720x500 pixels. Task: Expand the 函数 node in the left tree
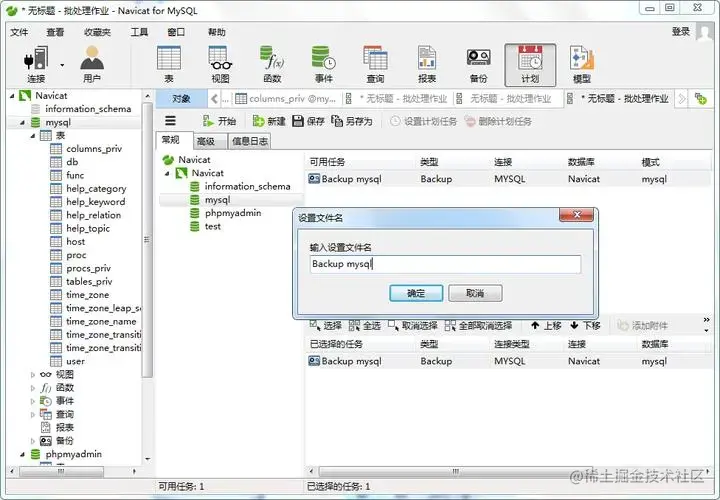pyautogui.click(x=33, y=388)
